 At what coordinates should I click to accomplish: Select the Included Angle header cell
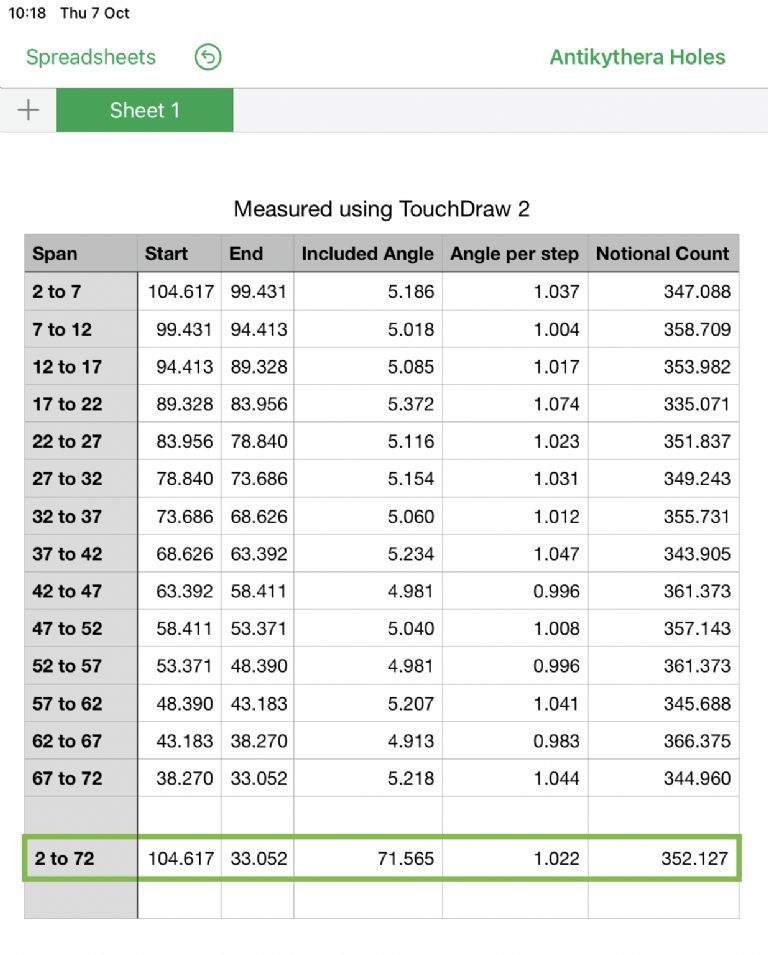tap(367, 254)
